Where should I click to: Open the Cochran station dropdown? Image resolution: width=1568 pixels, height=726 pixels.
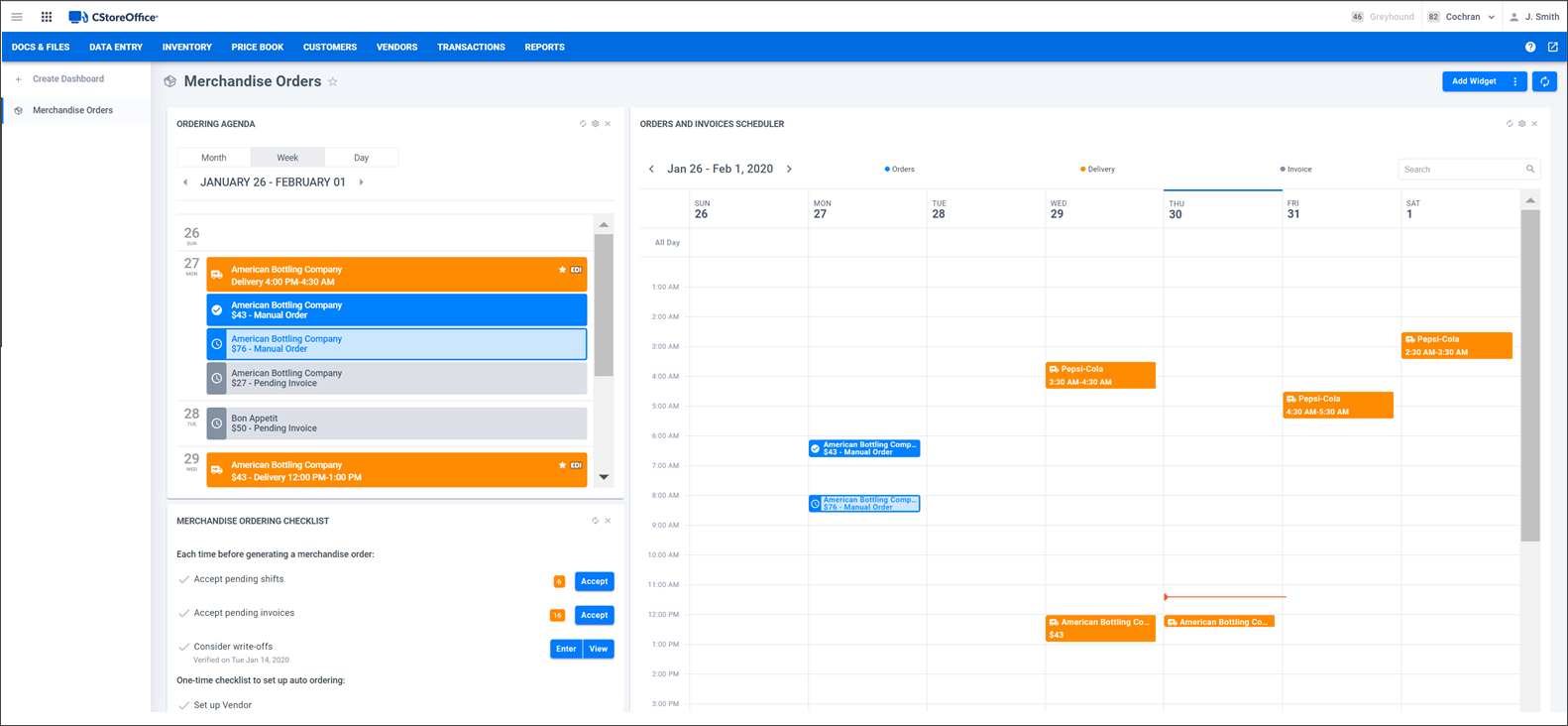coord(1462,17)
